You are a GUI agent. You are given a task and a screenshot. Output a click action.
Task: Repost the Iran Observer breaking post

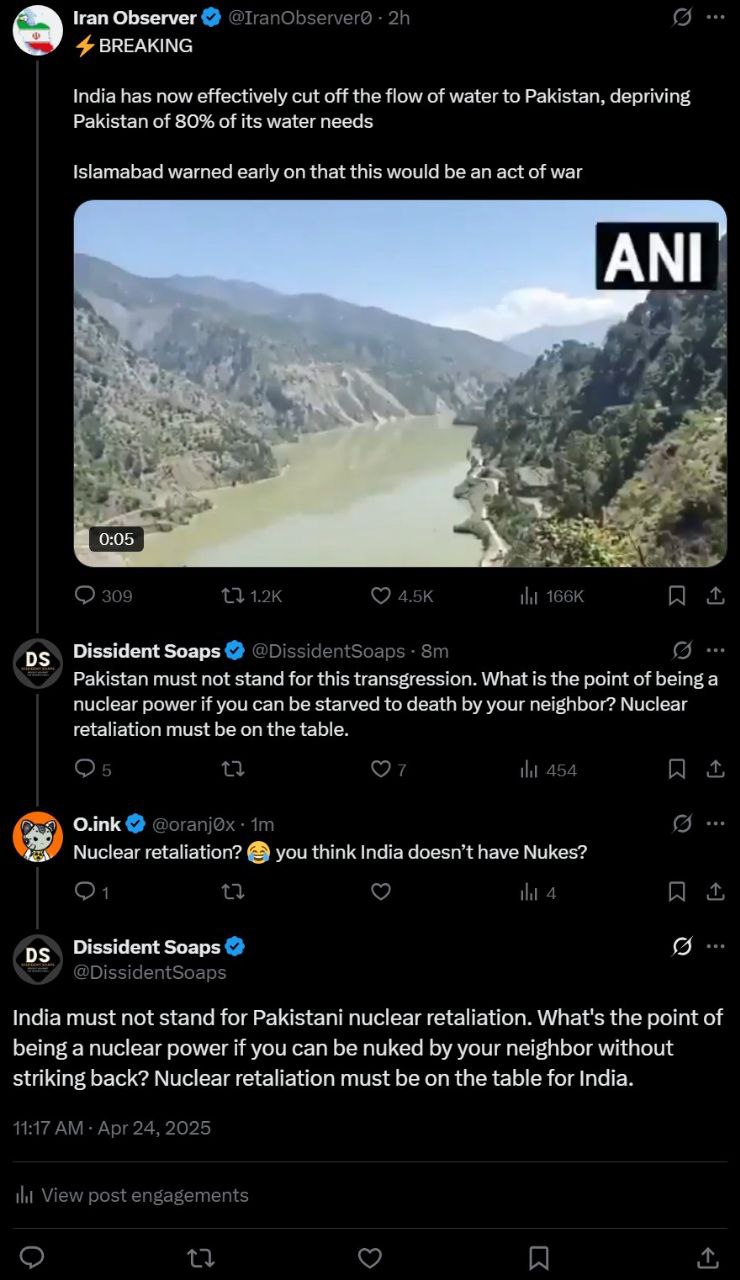pos(251,596)
